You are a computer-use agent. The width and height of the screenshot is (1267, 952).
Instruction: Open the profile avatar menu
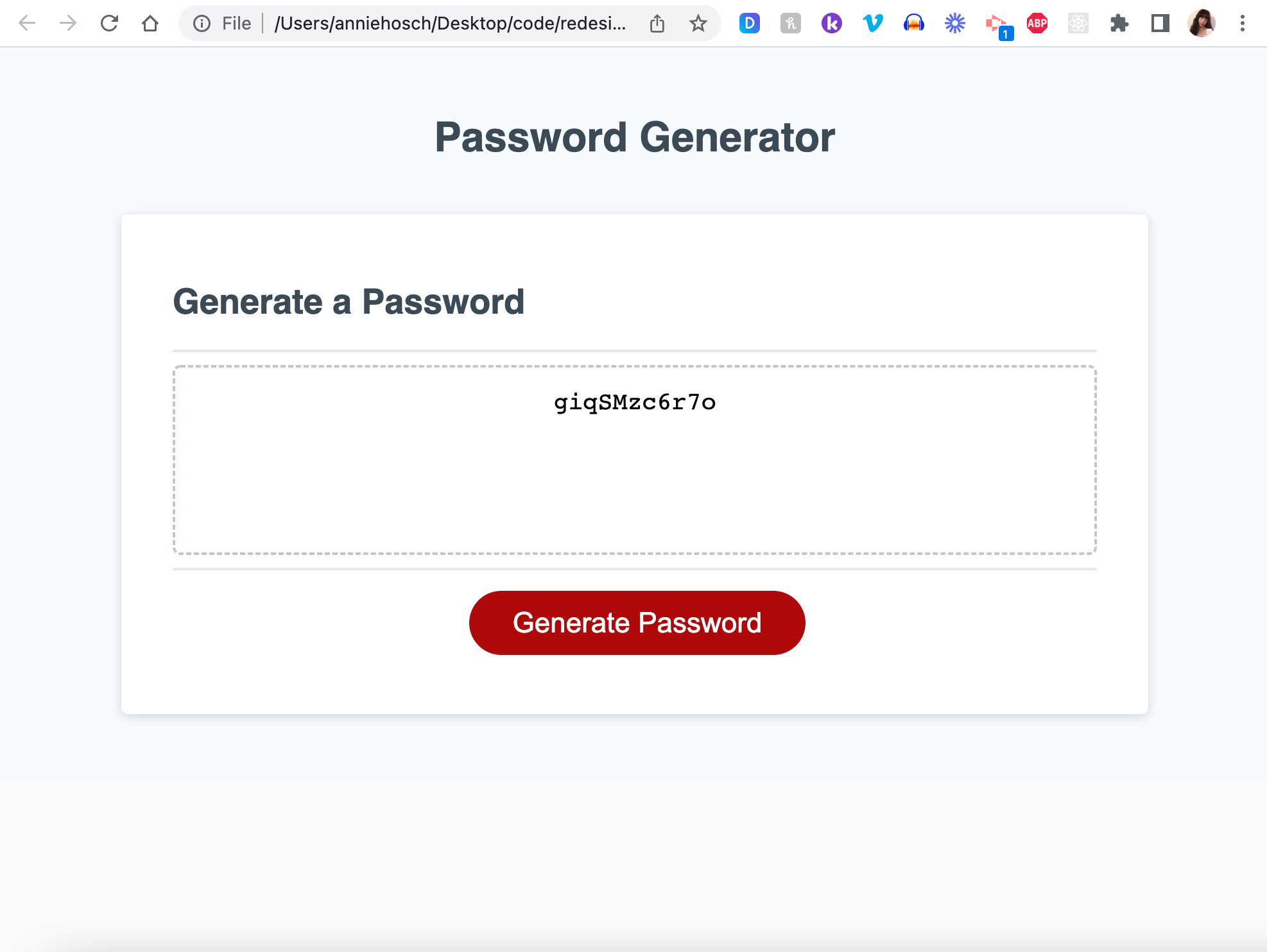[x=1201, y=23]
